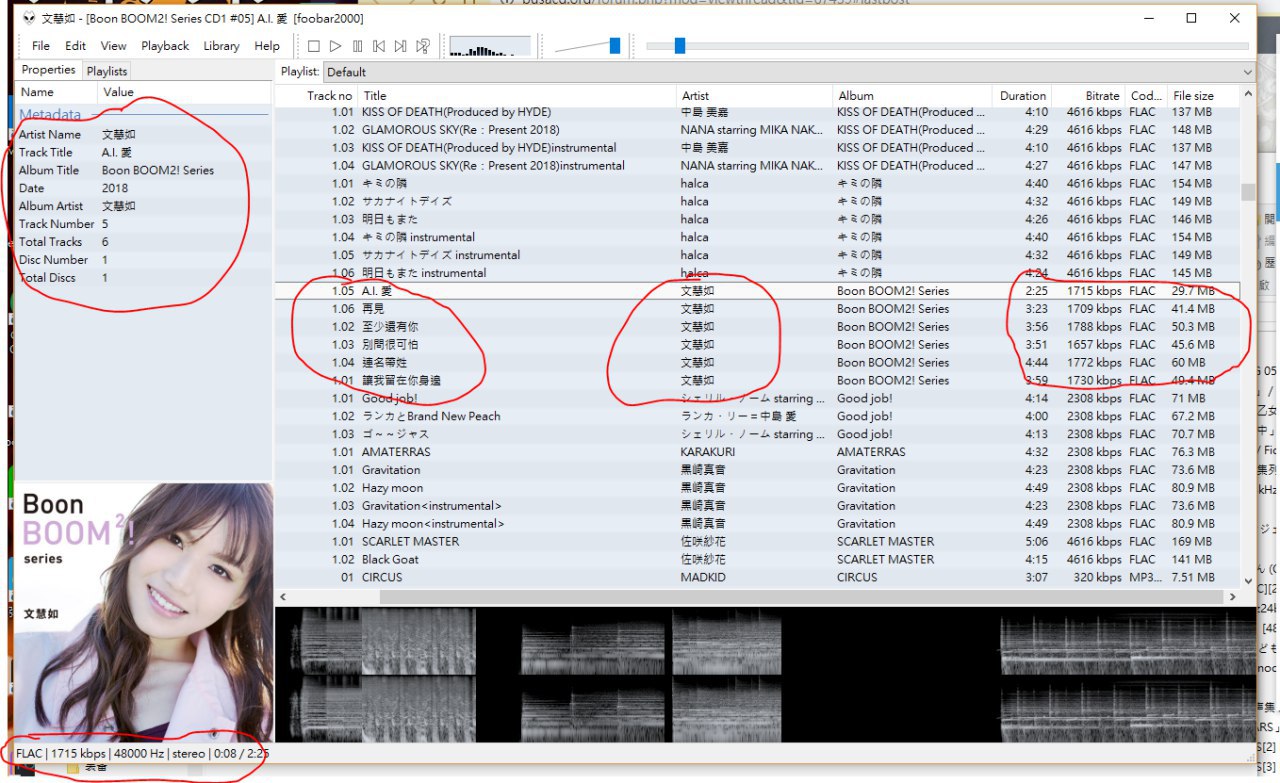
Task: Open the File menu
Action: [x=41, y=46]
